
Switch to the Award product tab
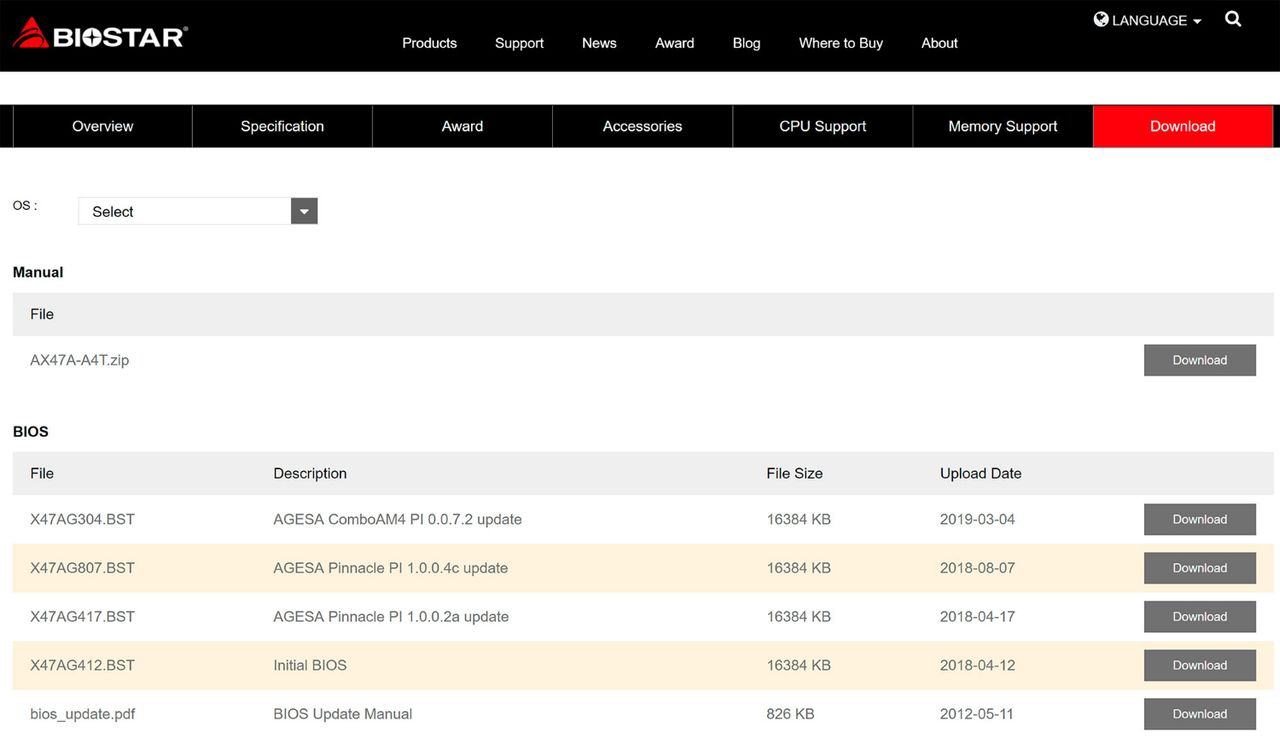[462, 126]
